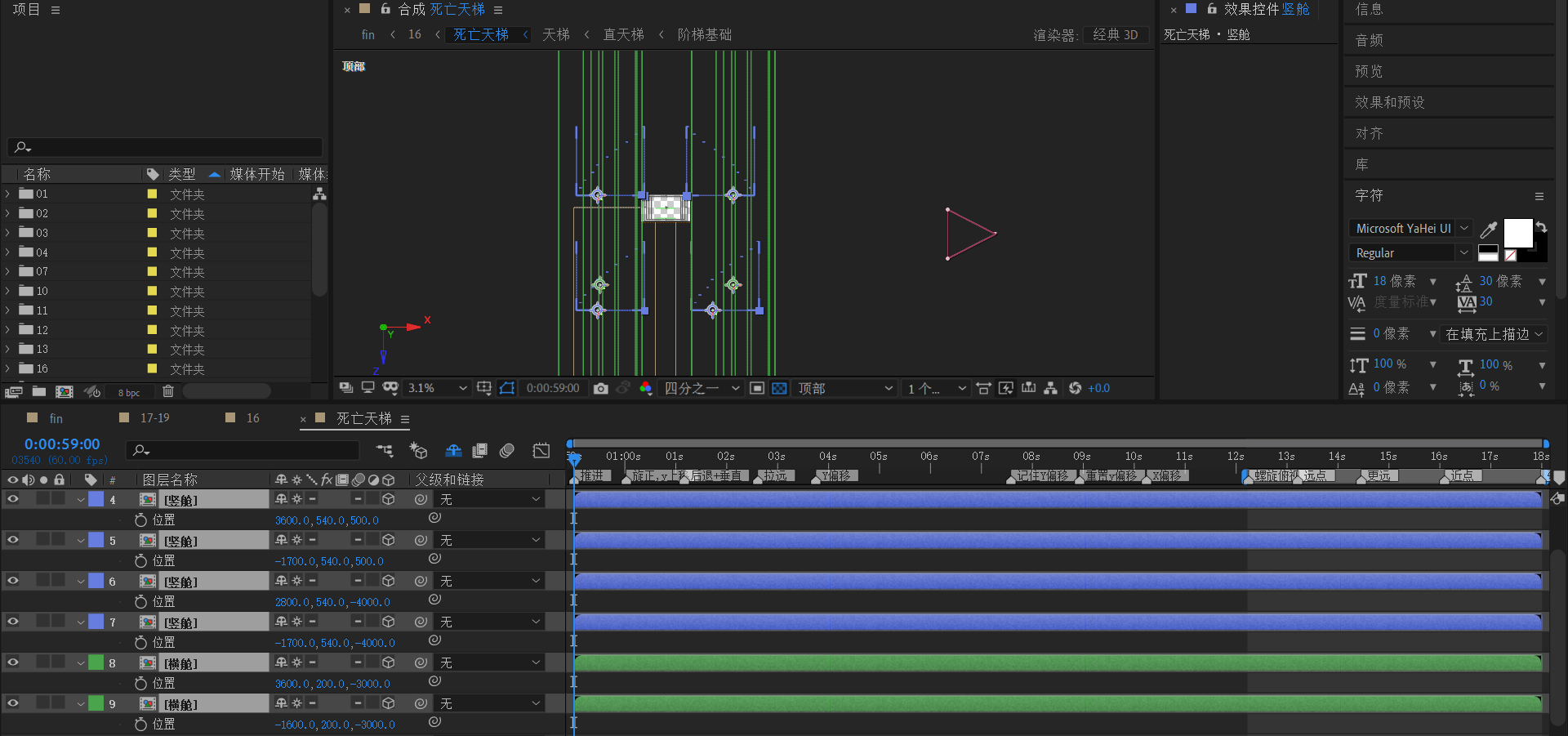Open the comp flowchart icon in viewer footer
Screen dimensions: 1568x736
pyautogui.click(x=1051, y=389)
